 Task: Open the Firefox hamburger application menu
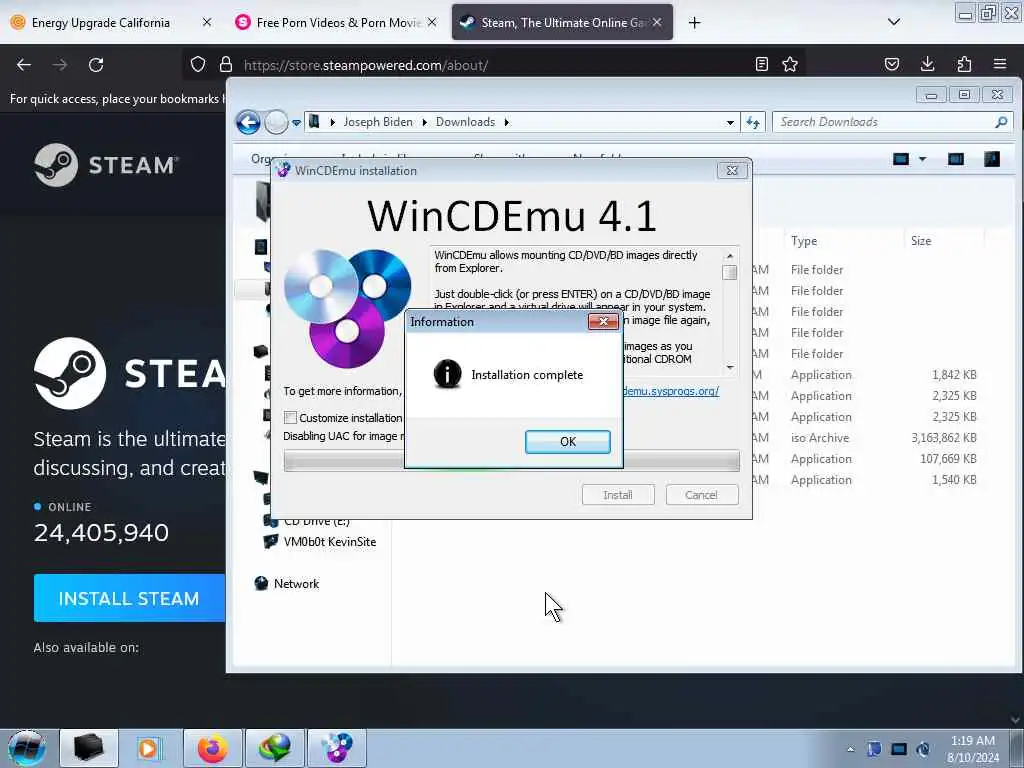(x=1000, y=64)
